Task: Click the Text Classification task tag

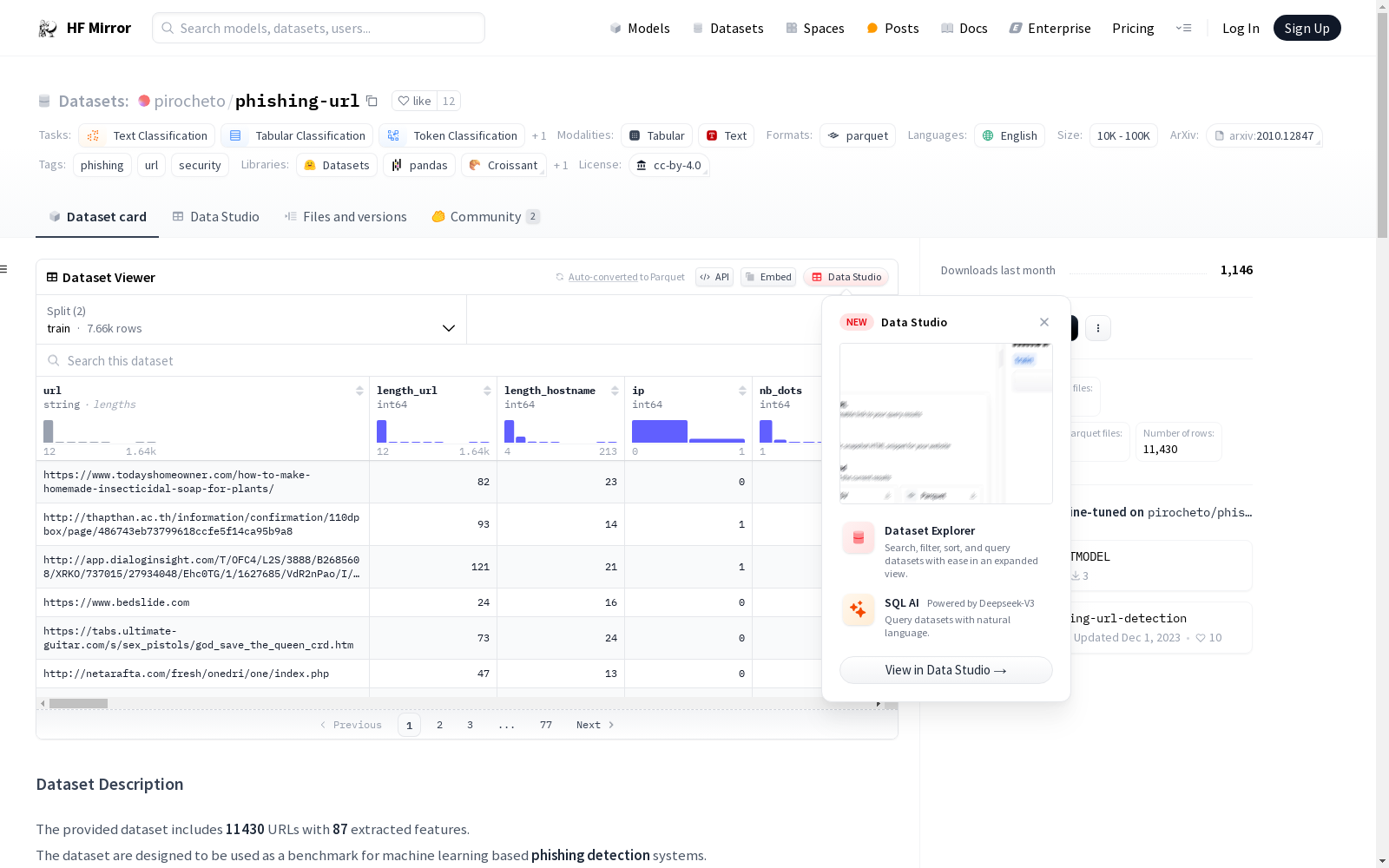Action: 147,135
